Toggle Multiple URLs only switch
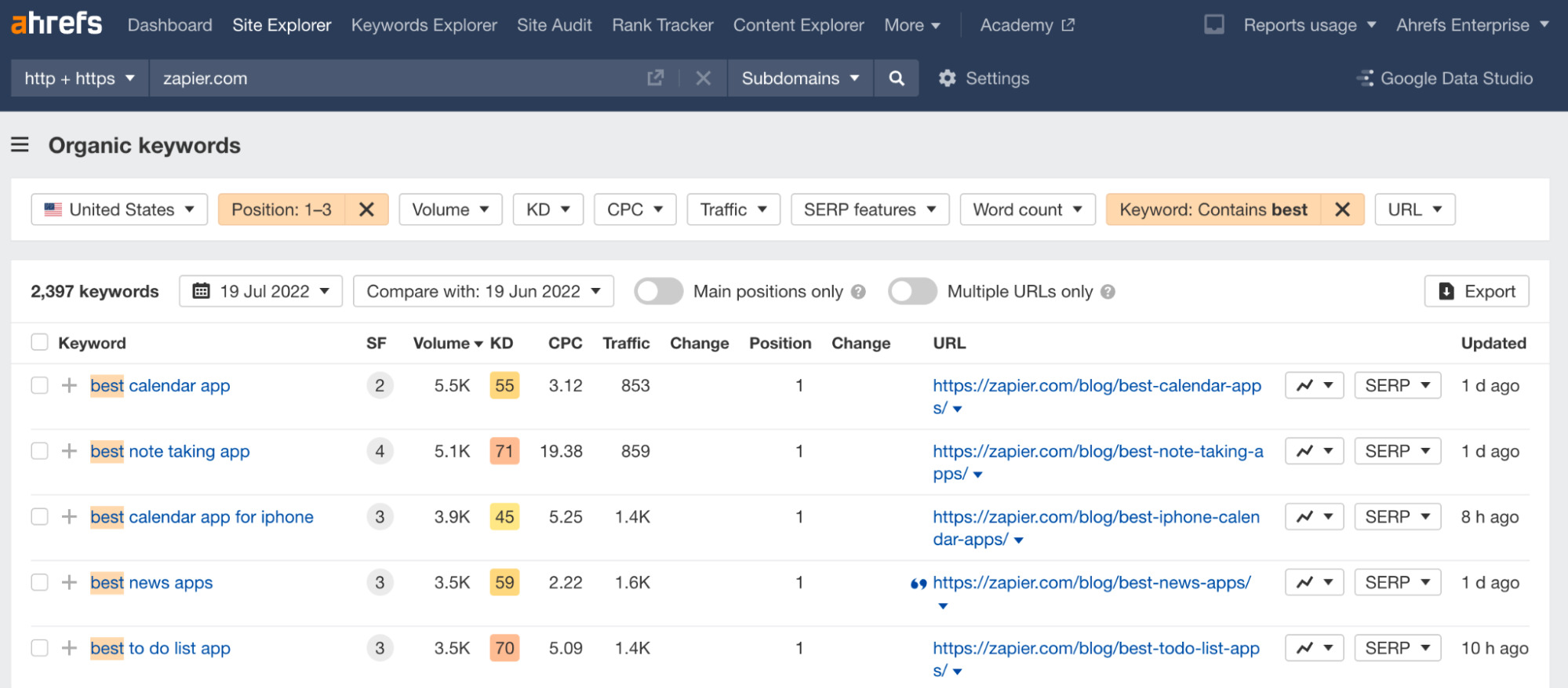 [x=912, y=292]
